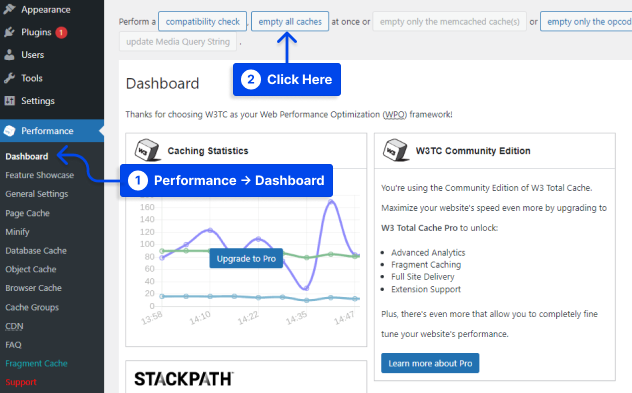Click the Upgrade to Pro button
This screenshot has width=632, height=393.
coord(246,258)
